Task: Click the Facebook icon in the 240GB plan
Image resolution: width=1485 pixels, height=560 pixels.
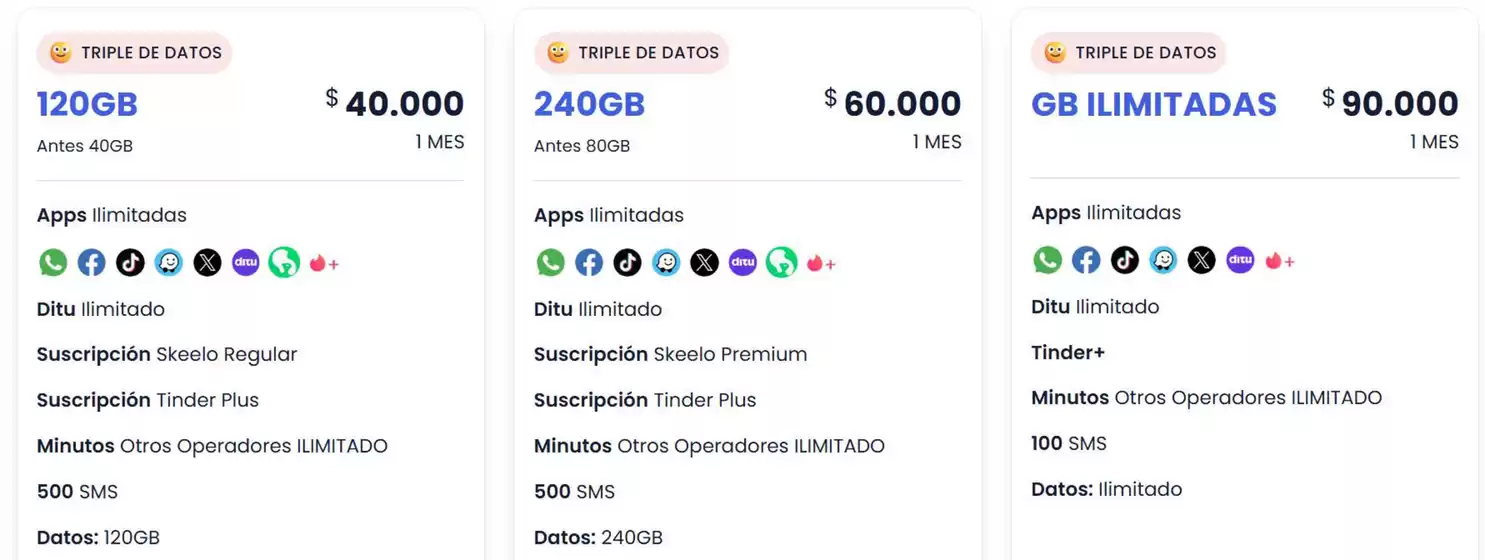Action: 589,263
